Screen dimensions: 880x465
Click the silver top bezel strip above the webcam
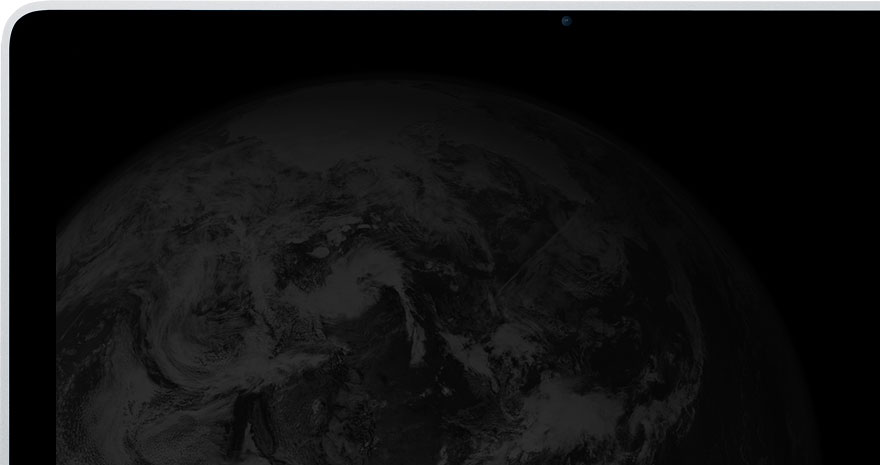567,4
